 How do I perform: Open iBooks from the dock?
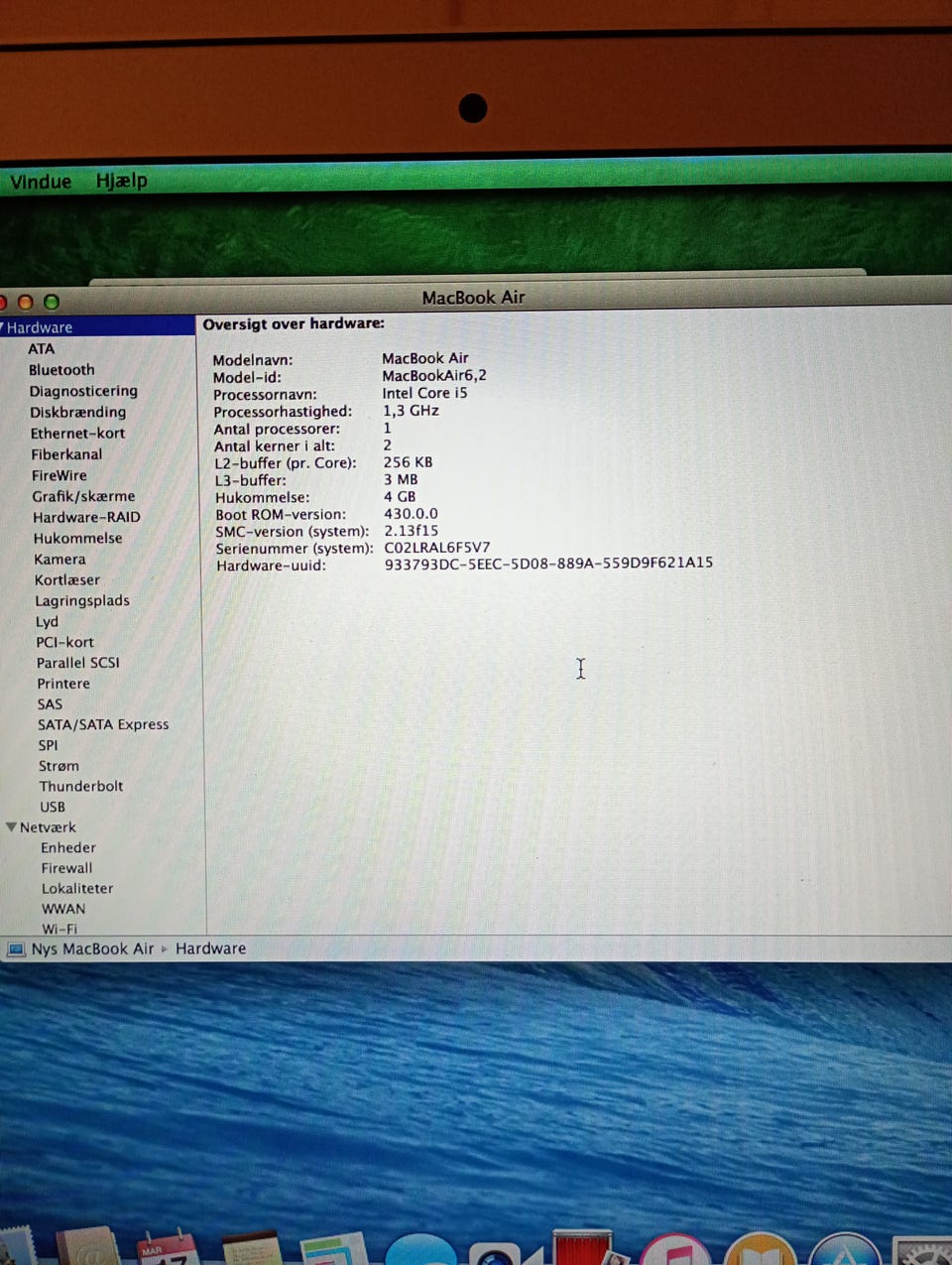click(760, 1250)
